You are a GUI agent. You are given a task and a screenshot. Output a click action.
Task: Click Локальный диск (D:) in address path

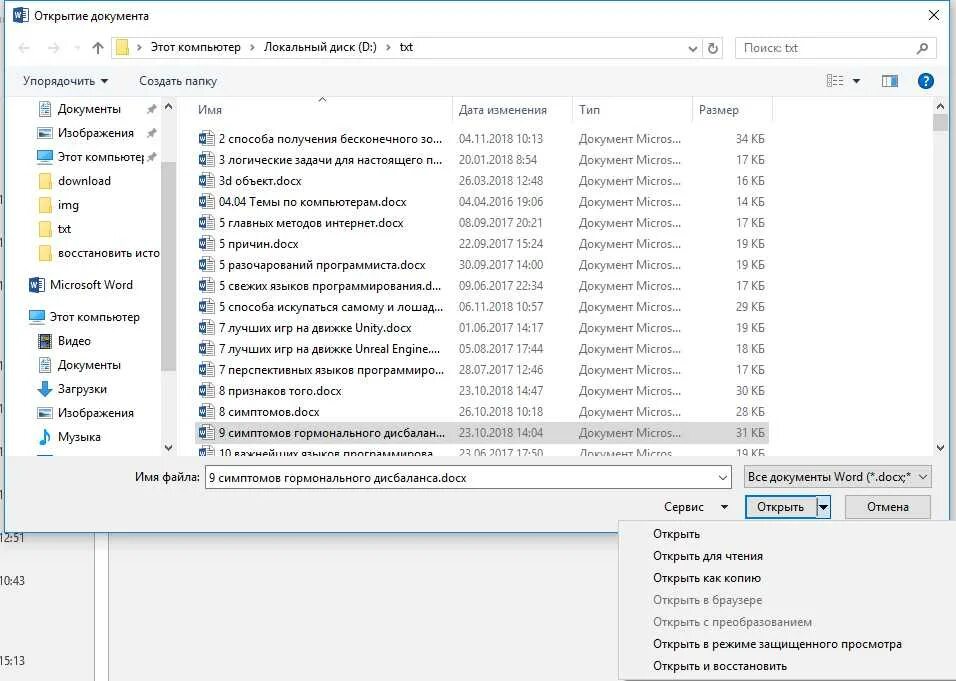320,48
